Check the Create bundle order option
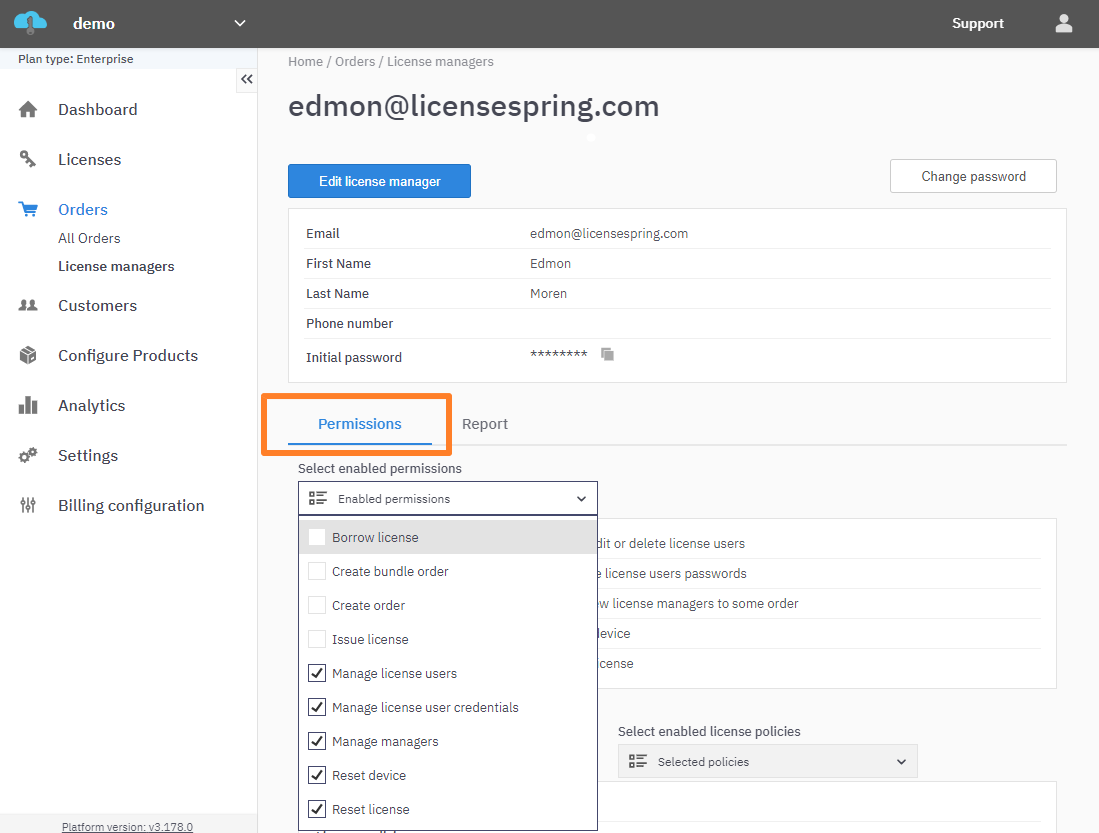1099x833 pixels. point(317,571)
